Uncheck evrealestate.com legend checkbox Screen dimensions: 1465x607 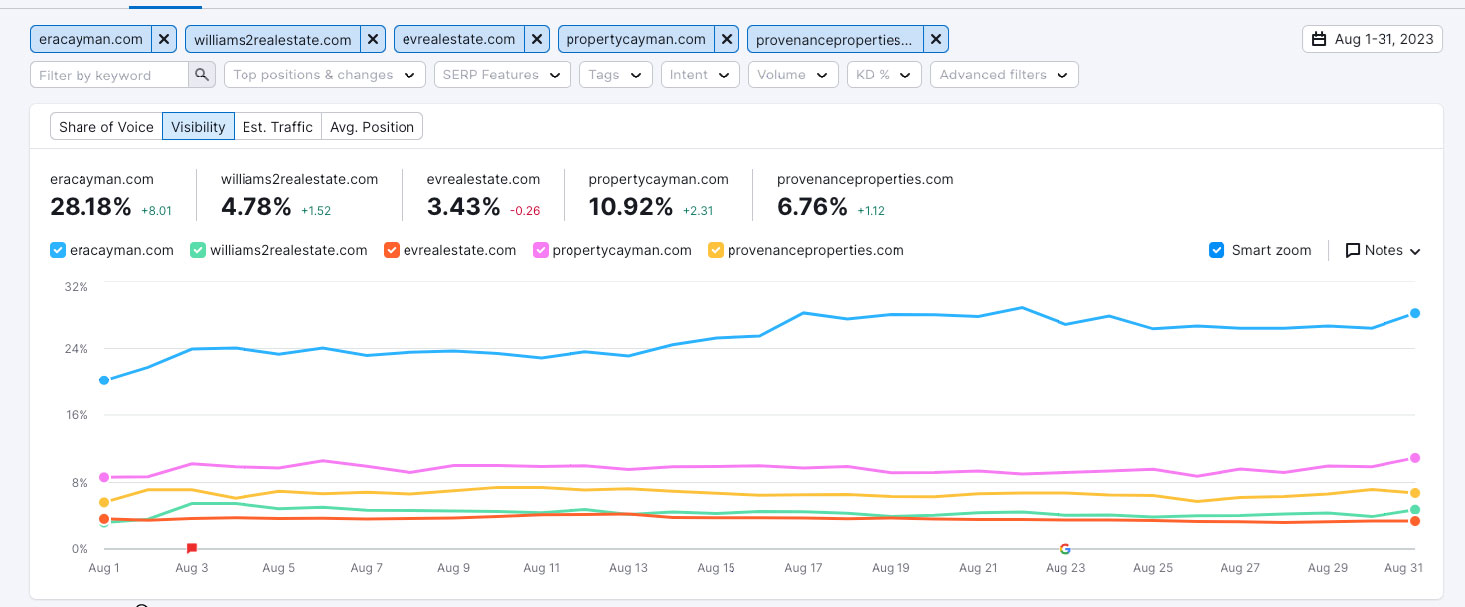[x=392, y=250]
